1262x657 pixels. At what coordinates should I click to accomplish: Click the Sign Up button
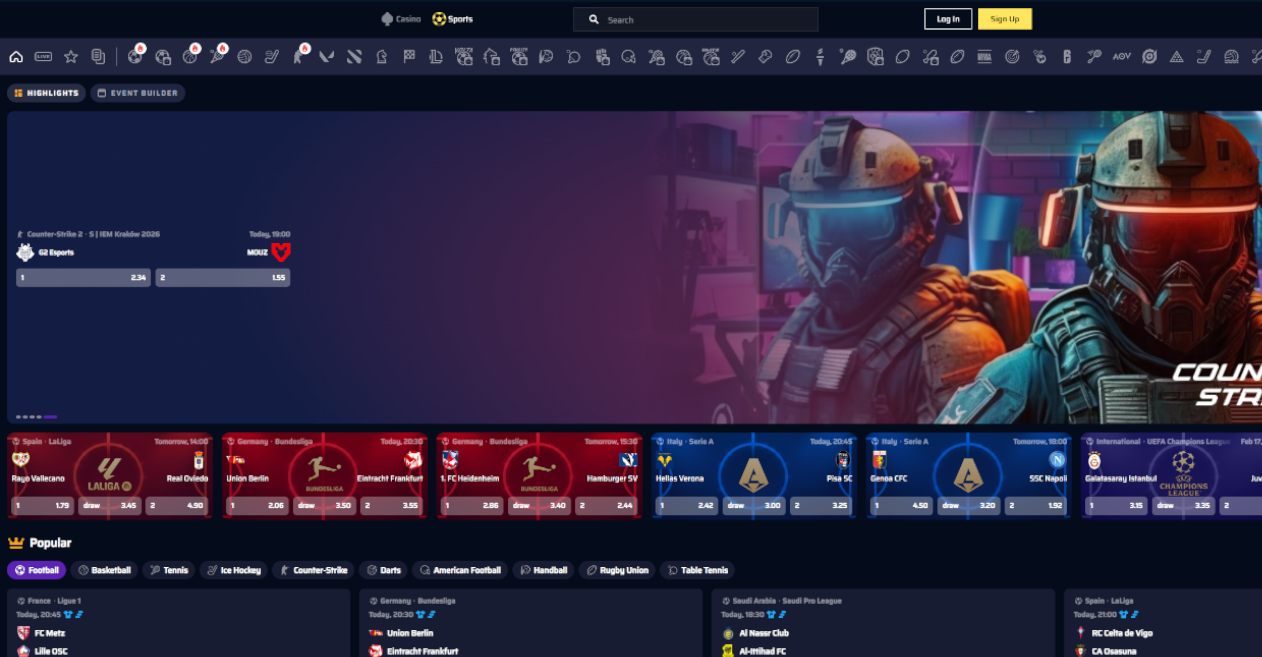pyautogui.click(x=1004, y=18)
